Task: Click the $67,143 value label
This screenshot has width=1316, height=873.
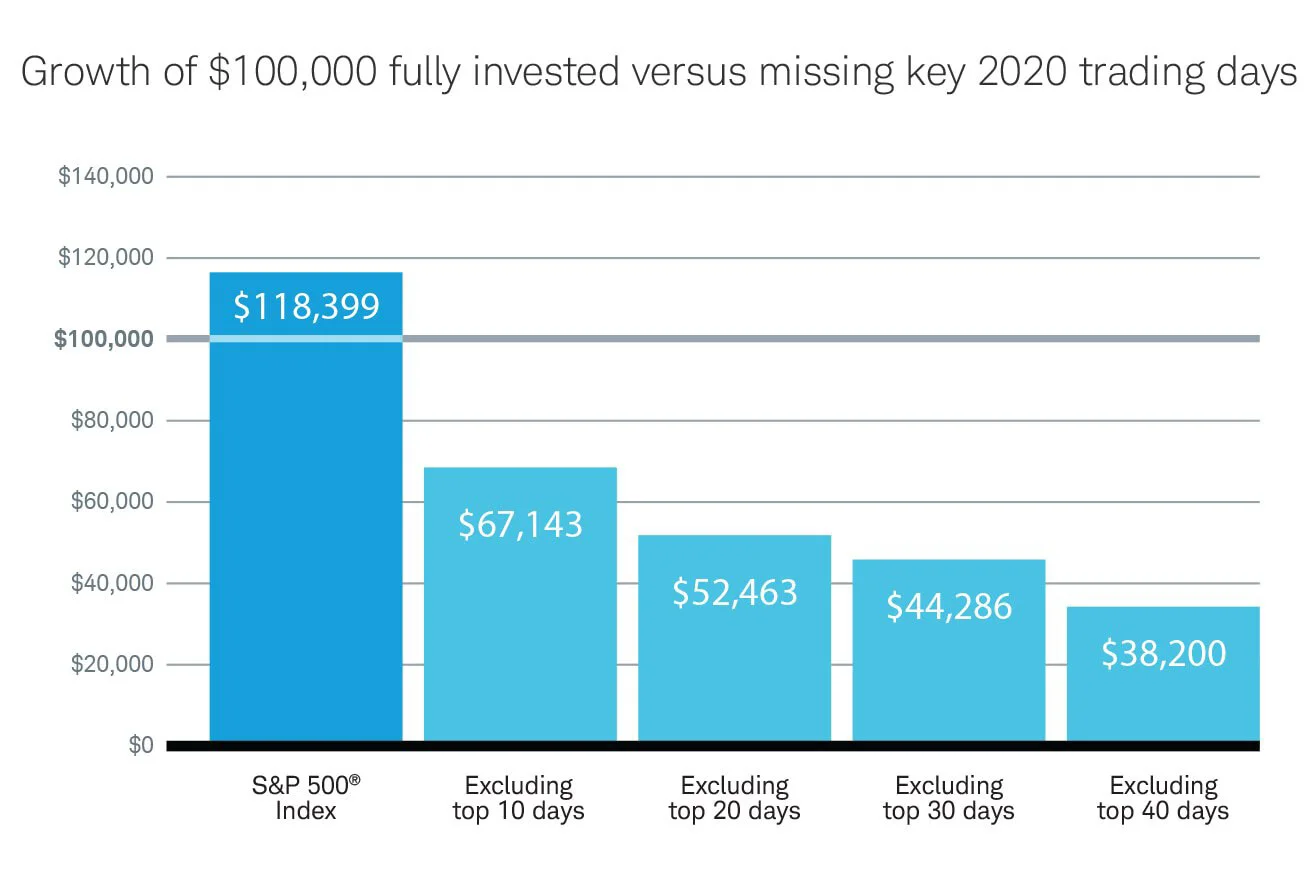Action: pyautogui.click(x=520, y=524)
